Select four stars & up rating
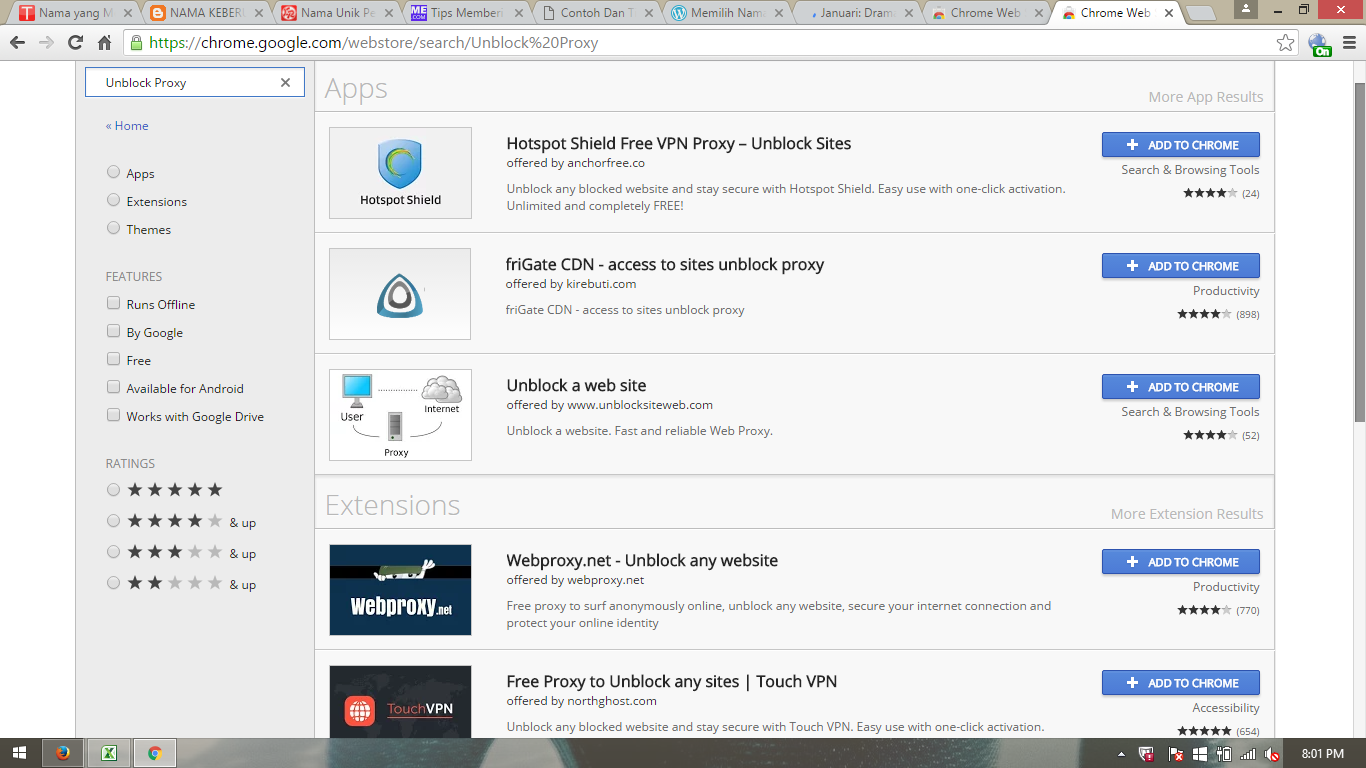The width and height of the screenshot is (1366, 768). [113, 521]
